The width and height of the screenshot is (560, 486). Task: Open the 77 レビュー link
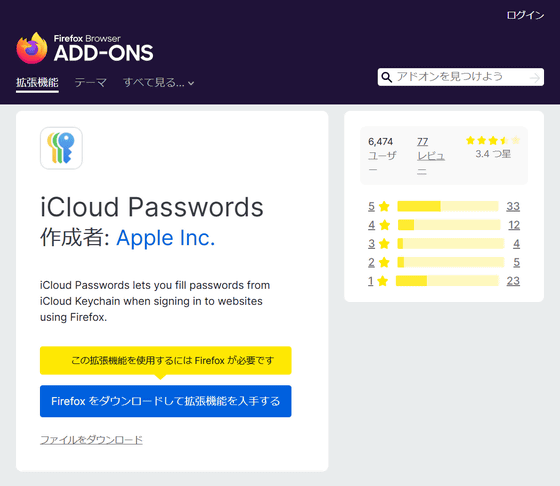pyautogui.click(x=431, y=156)
